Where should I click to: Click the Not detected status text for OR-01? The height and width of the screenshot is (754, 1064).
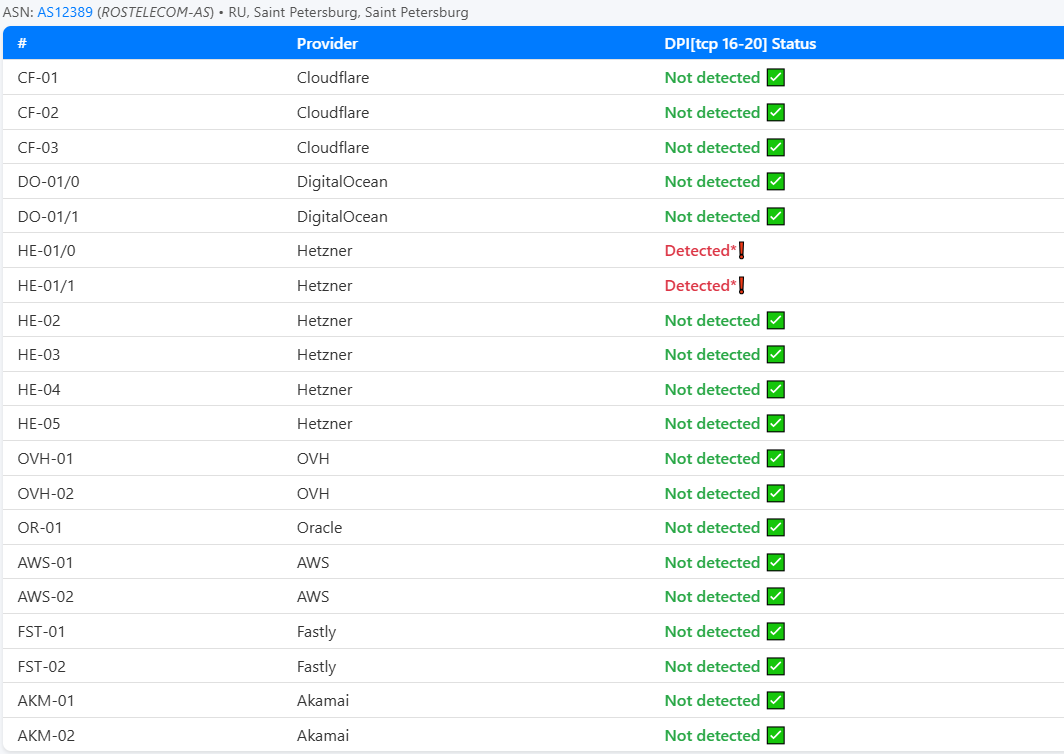(712, 527)
